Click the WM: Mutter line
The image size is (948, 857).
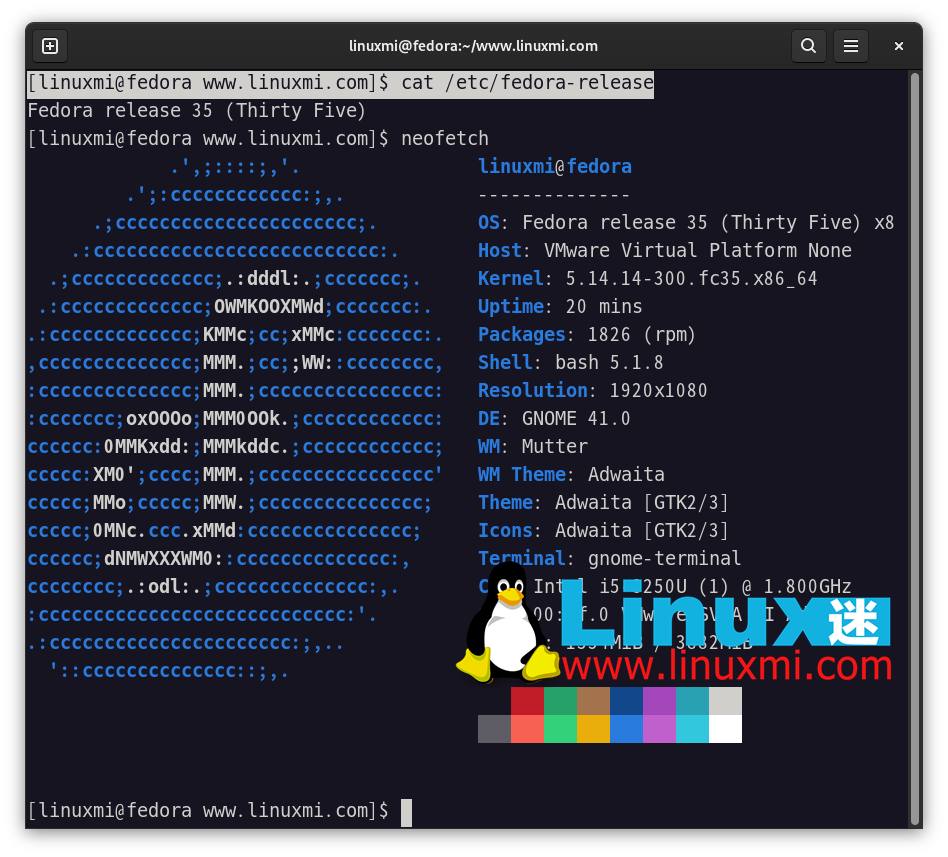[x=533, y=446]
